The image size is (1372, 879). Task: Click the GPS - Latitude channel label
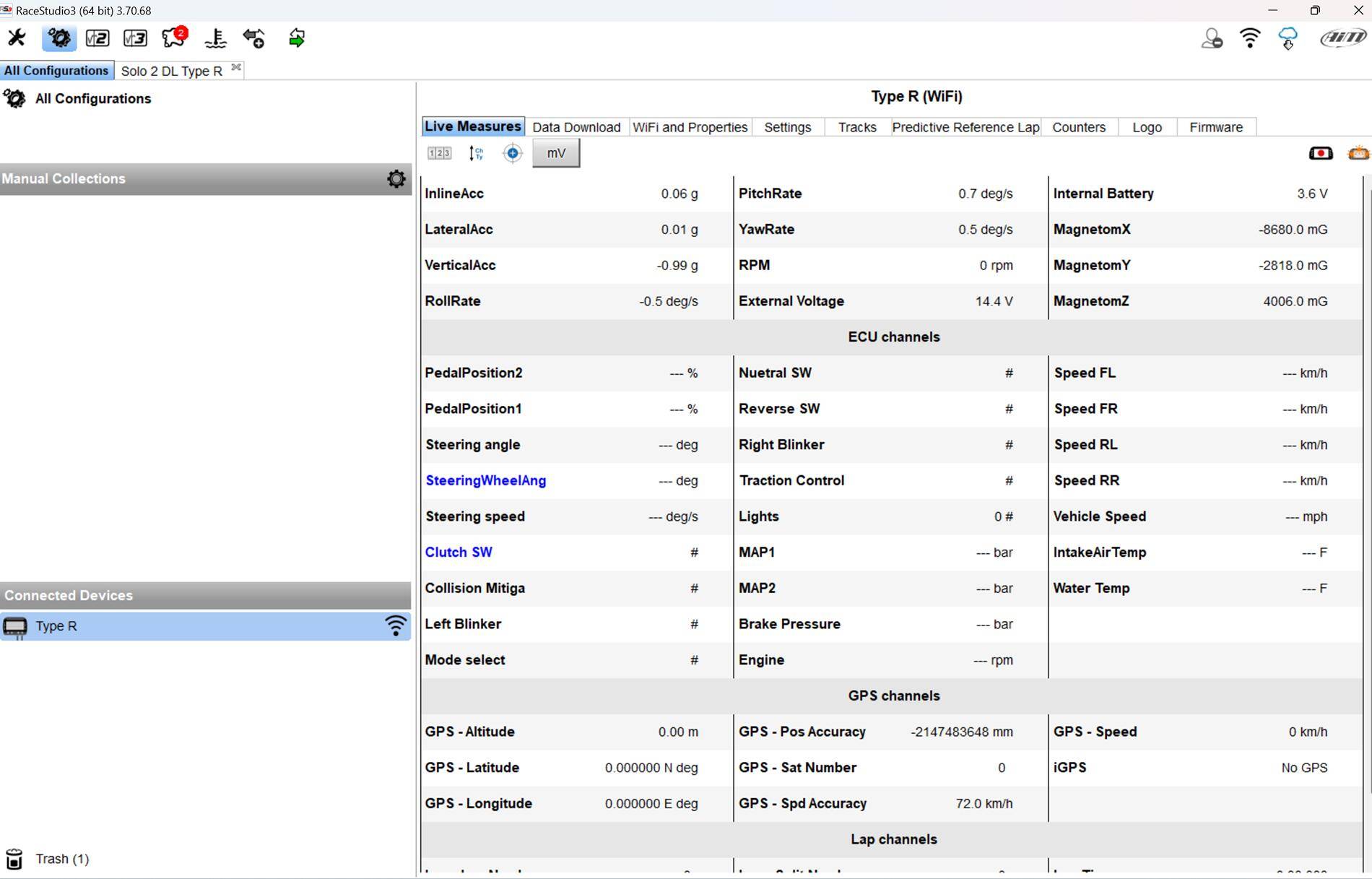[x=472, y=768]
